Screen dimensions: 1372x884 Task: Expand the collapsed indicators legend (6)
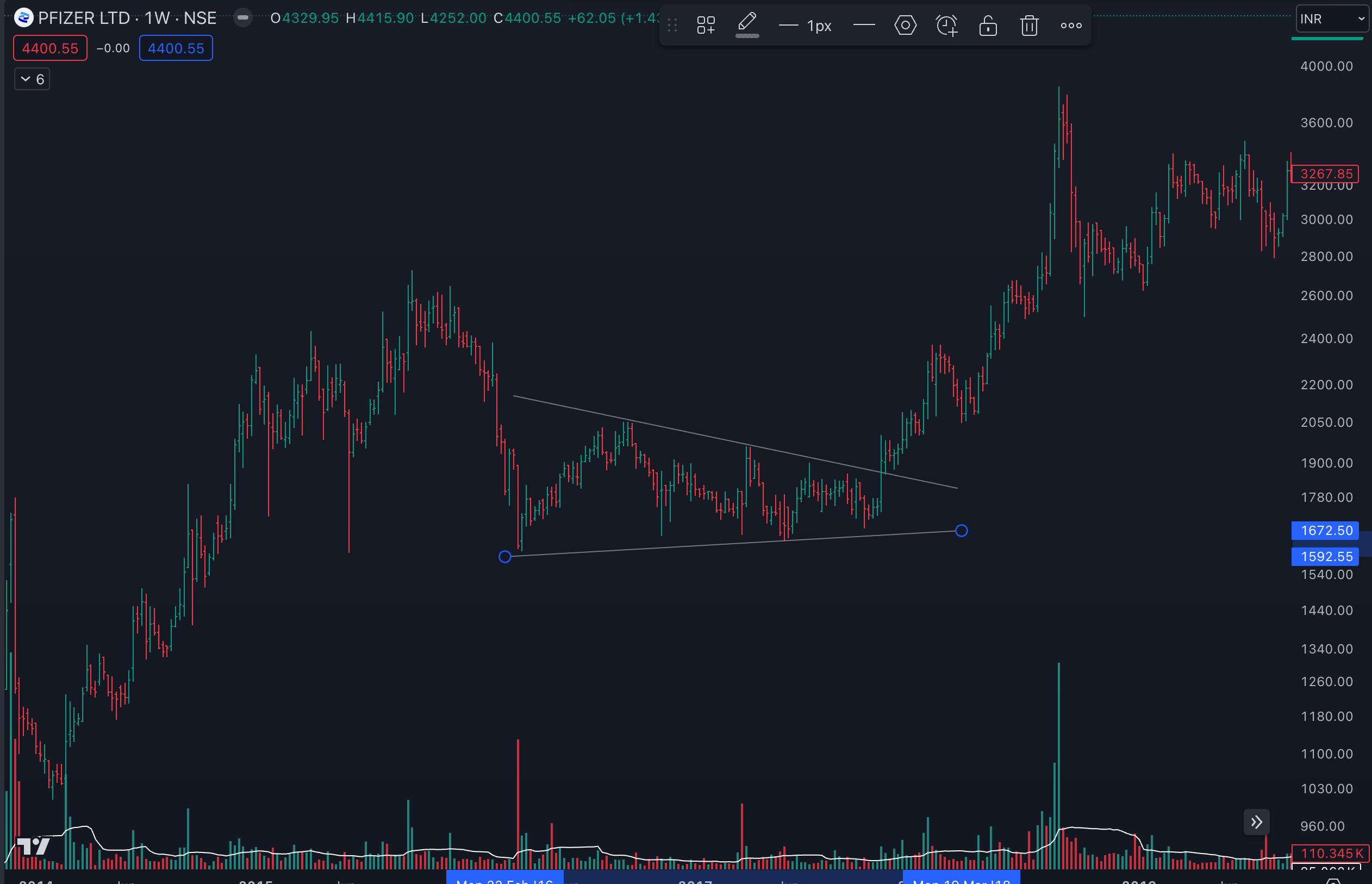click(32, 79)
